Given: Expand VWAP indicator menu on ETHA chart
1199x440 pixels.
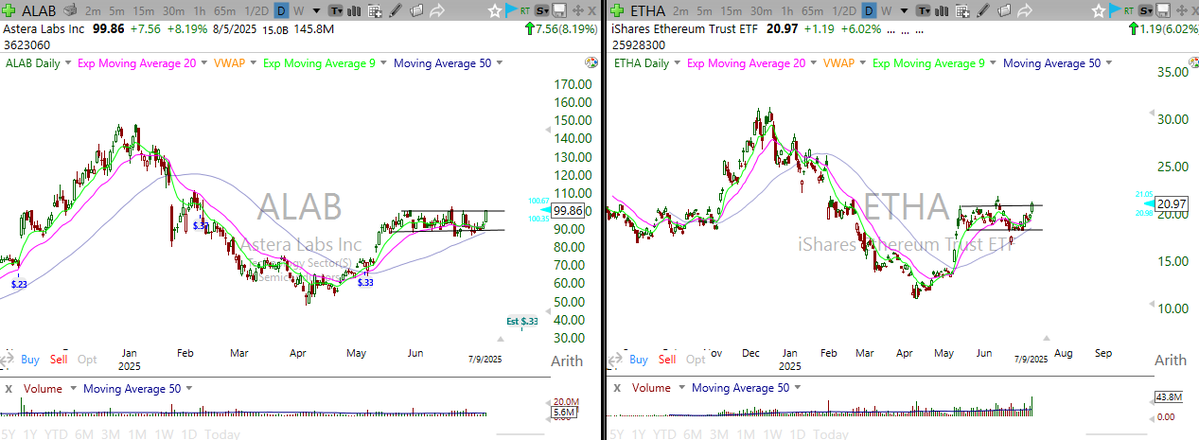Looking at the screenshot, I should pyautogui.click(x=861, y=64).
